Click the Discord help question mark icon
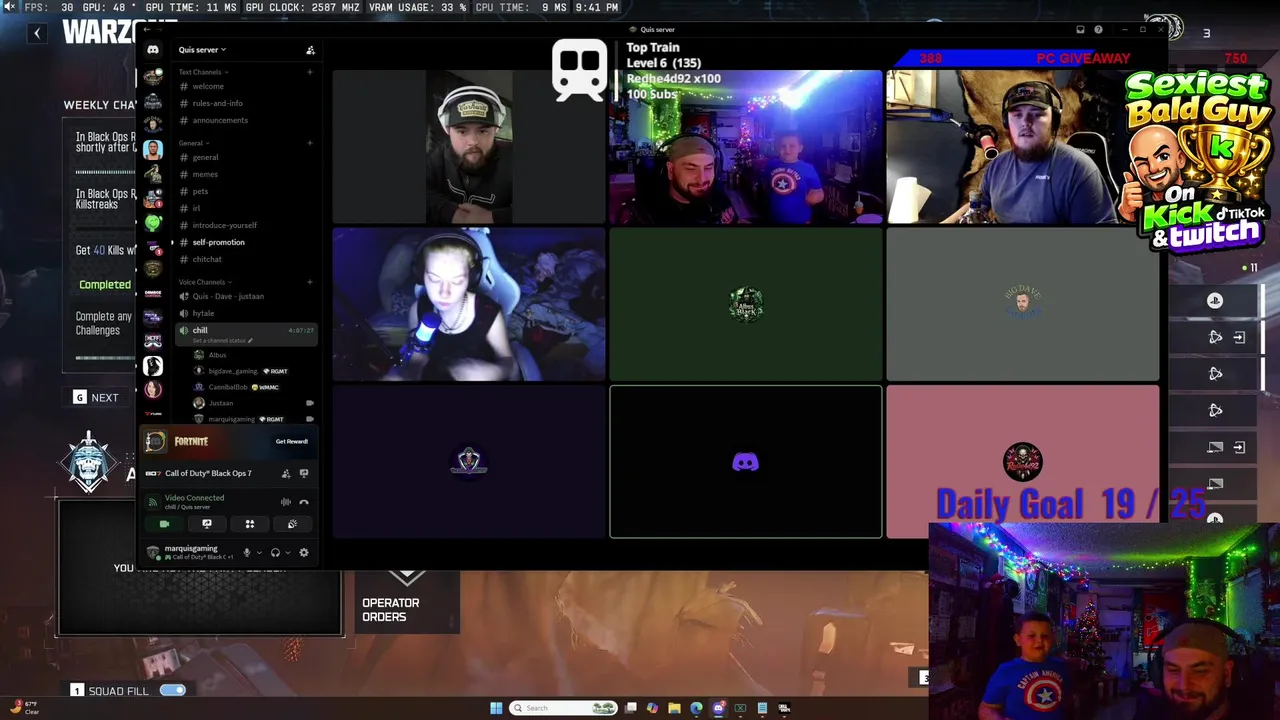 point(1098,30)
